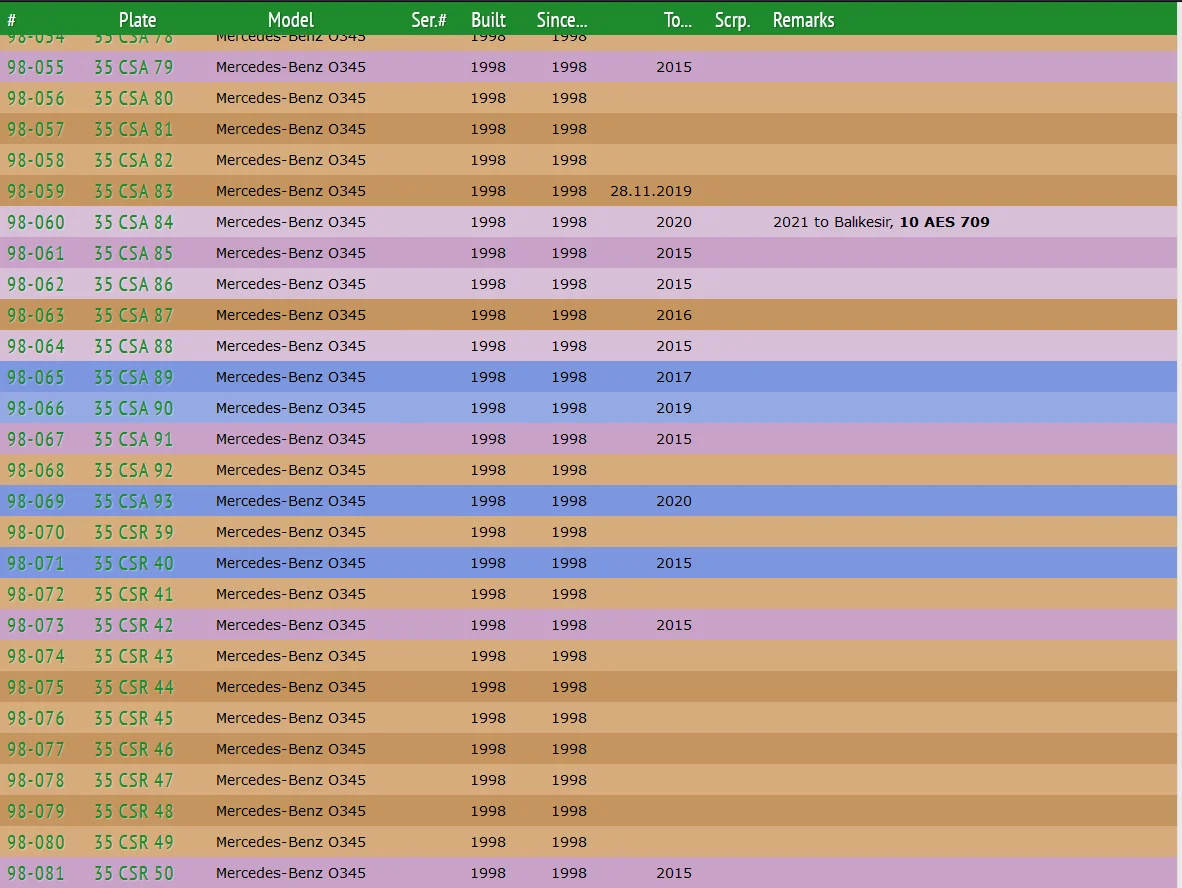
Task: Open plate 35 CSA 83 entry
Action: pyautogui.click(x=133, y=191)
